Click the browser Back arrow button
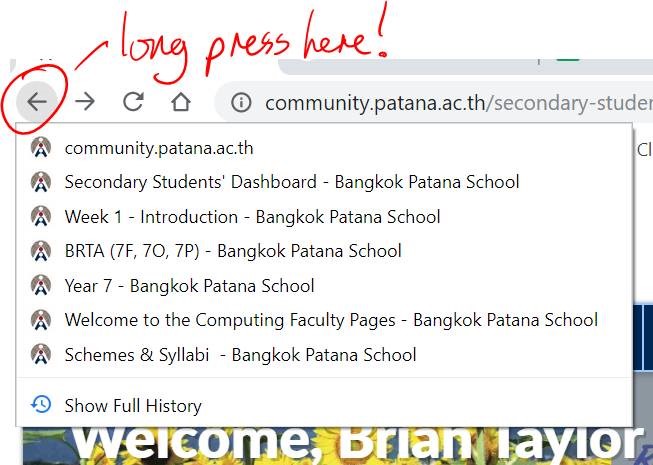This screenshot has height=465, width=653. (37, 102)
